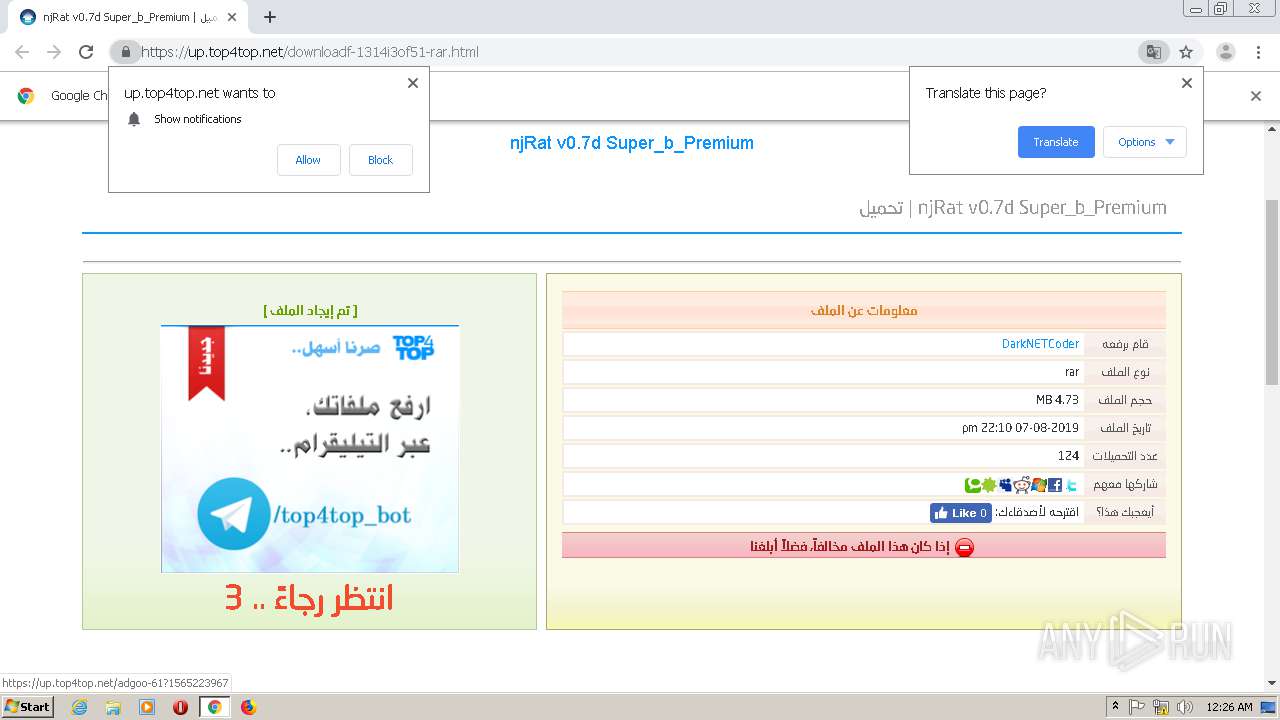Share the file on Reddit

pos(1022,485)
